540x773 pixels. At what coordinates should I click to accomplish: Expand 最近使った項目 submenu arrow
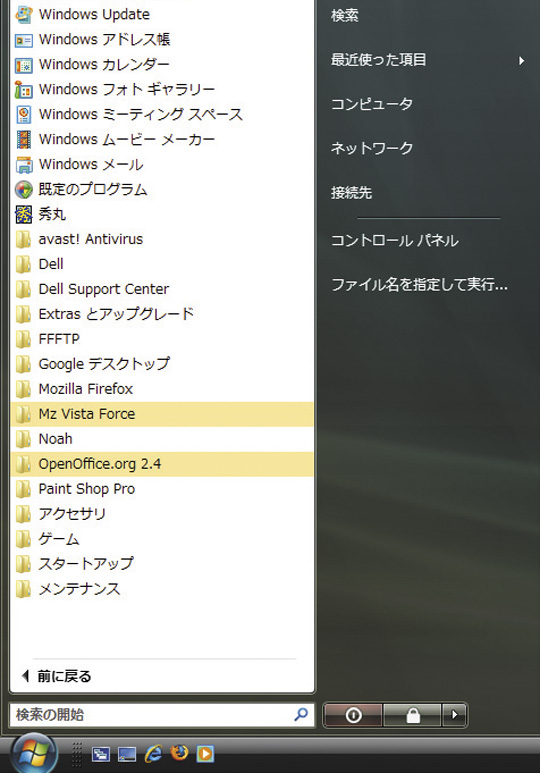[x=521, y=61]
